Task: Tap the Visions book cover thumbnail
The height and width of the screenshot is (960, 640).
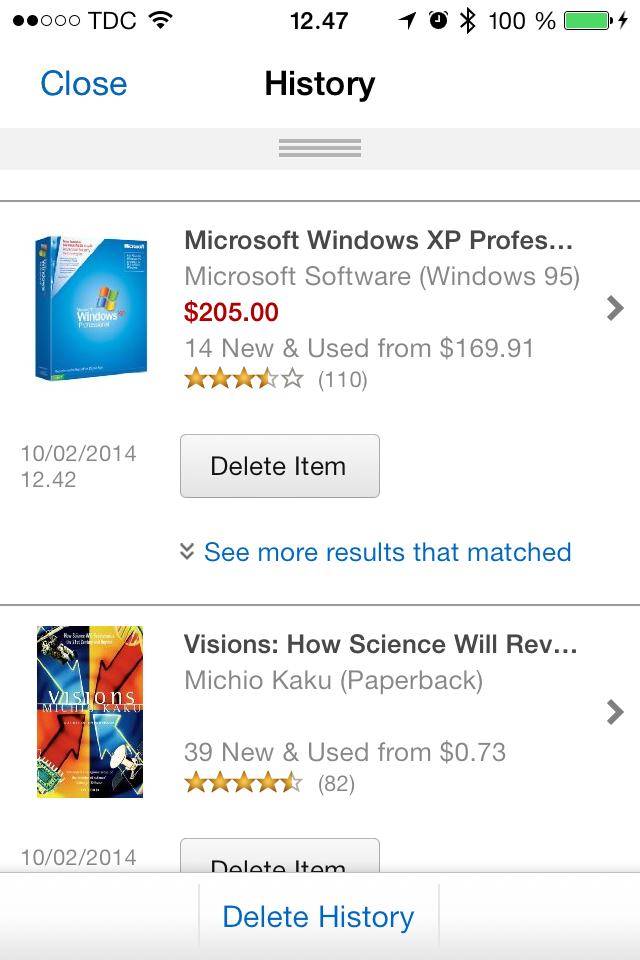Action: point(90,711)
